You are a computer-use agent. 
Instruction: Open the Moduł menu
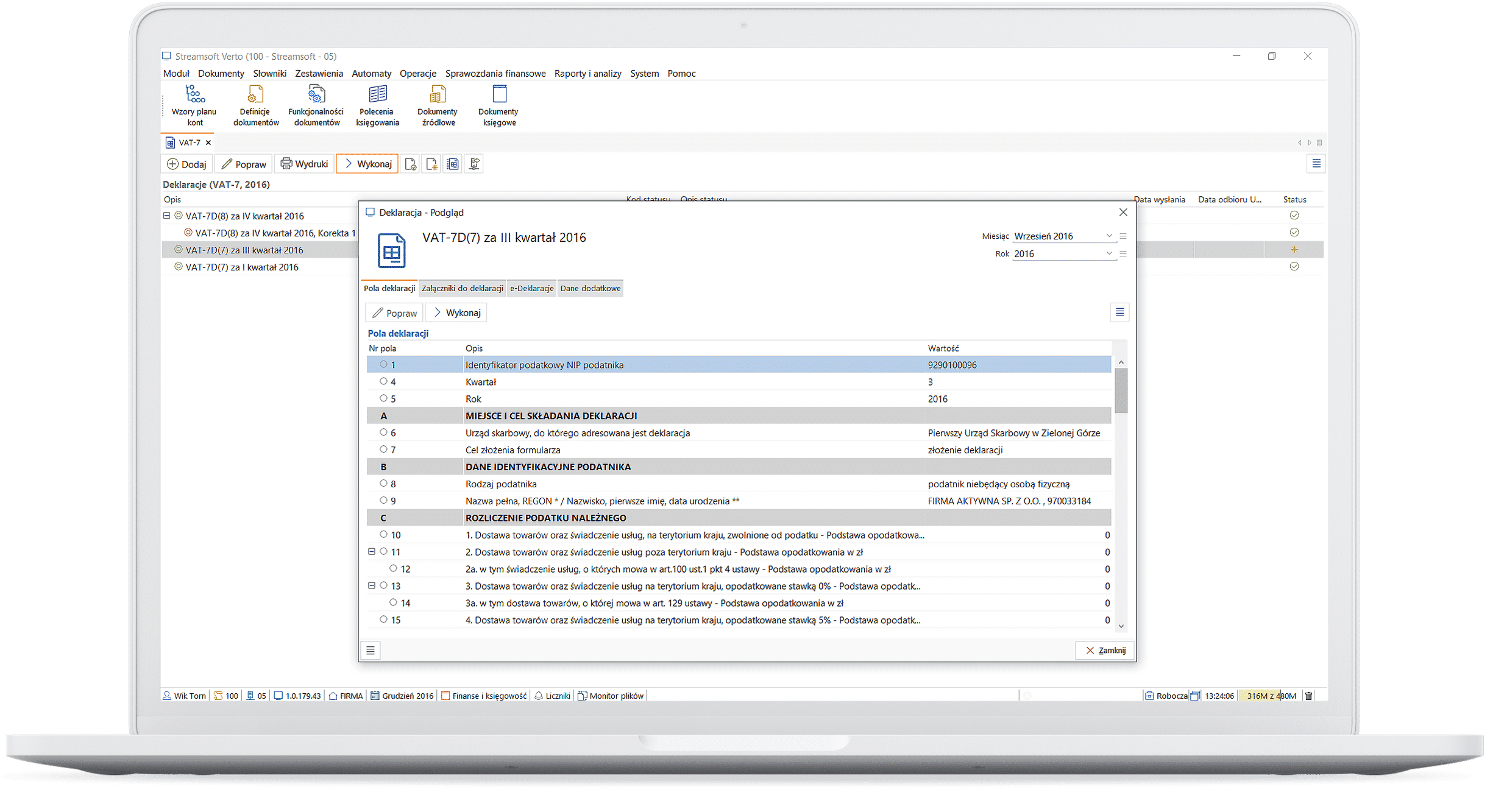[176, 73]
